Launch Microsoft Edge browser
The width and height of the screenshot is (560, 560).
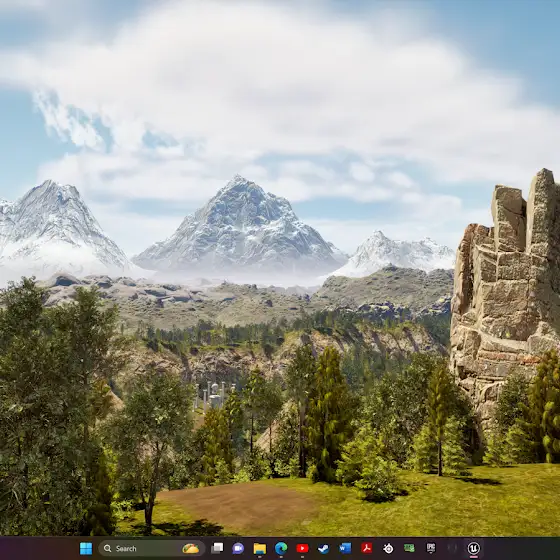pos(281,548)
